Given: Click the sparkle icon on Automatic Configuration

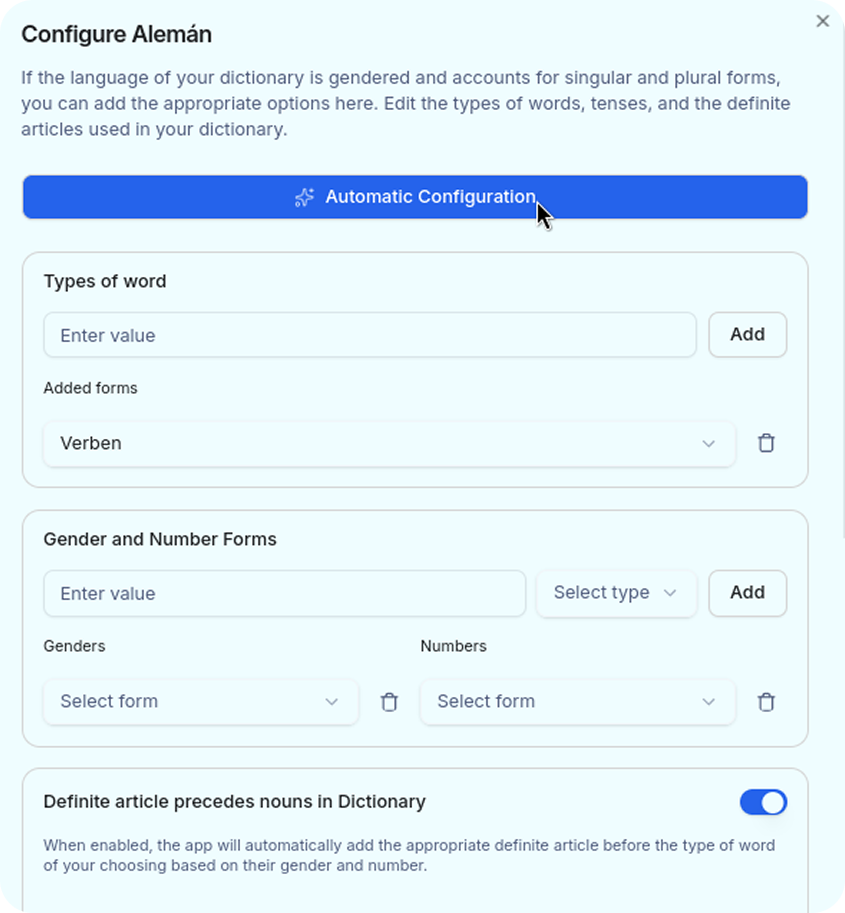Looking at the screenshot, I should pos(304,198).
